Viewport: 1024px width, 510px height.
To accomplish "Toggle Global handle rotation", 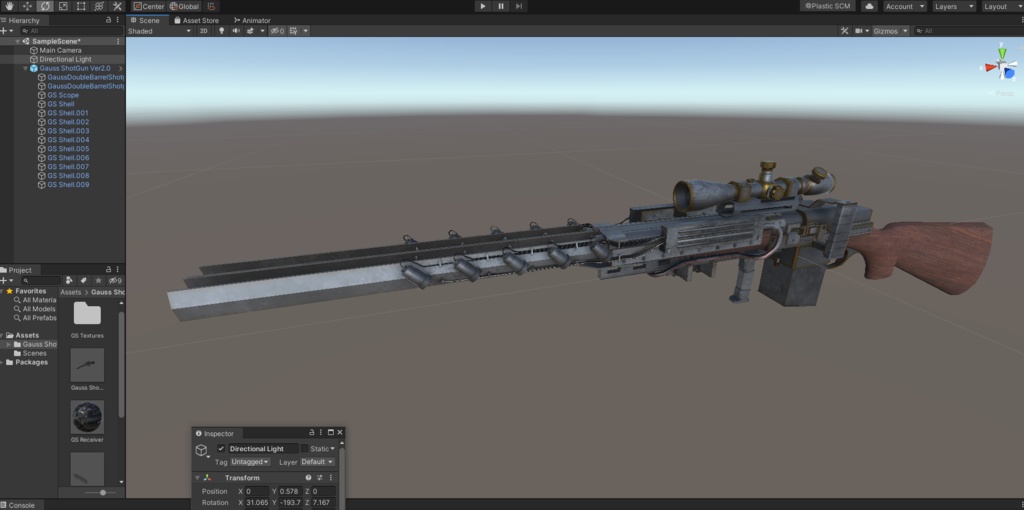I will click(x=185, y=6).
